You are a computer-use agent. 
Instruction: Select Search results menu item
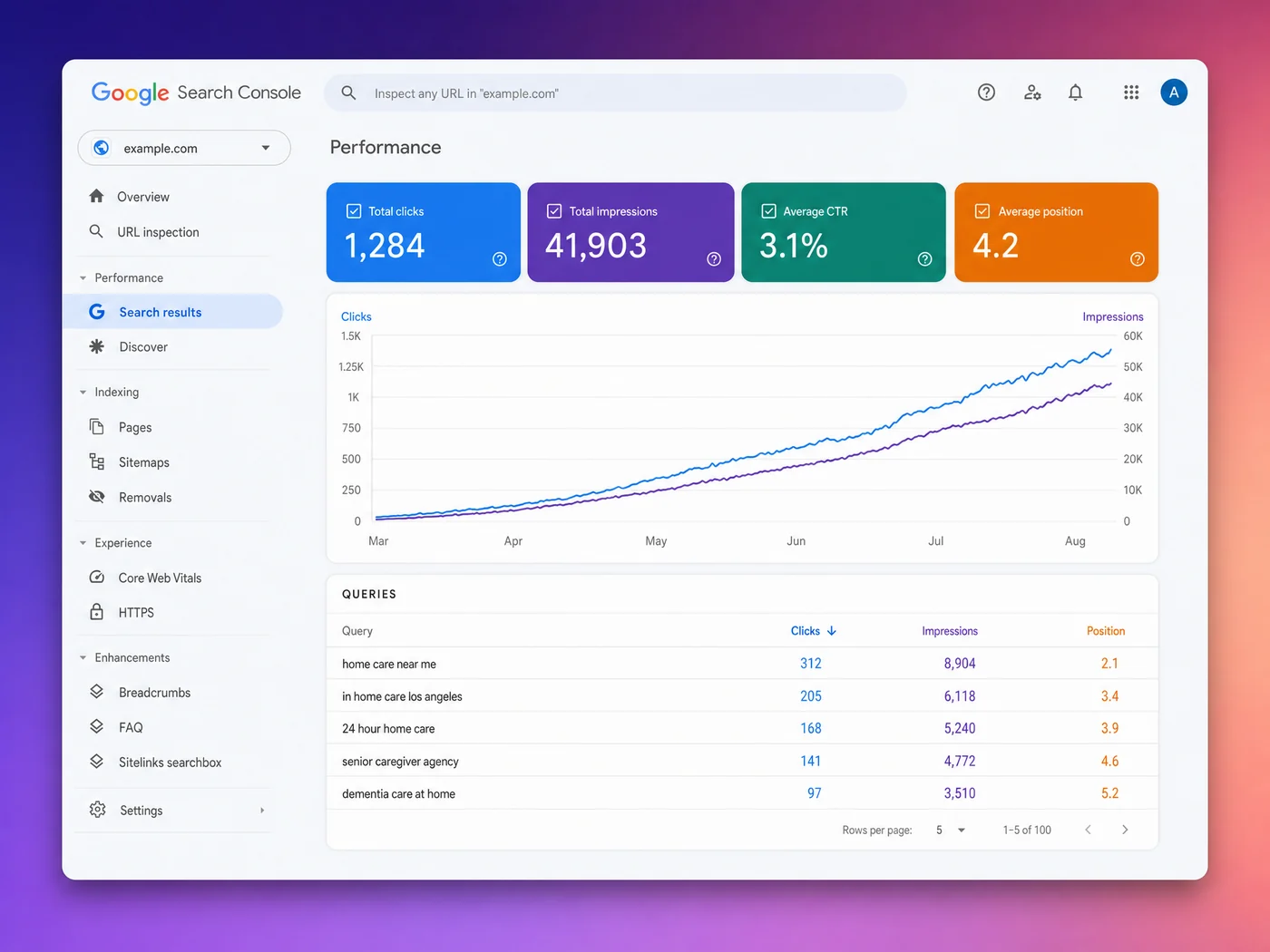pos(173,312)
